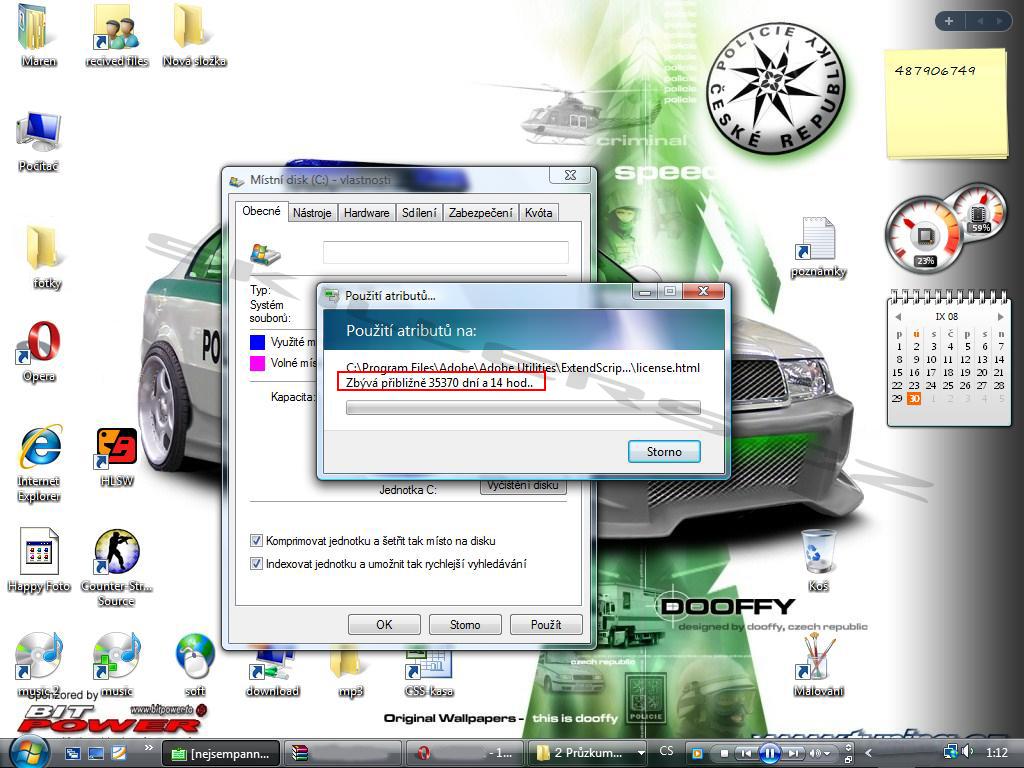Open the soft desktop icon

[x=195, y=664]
